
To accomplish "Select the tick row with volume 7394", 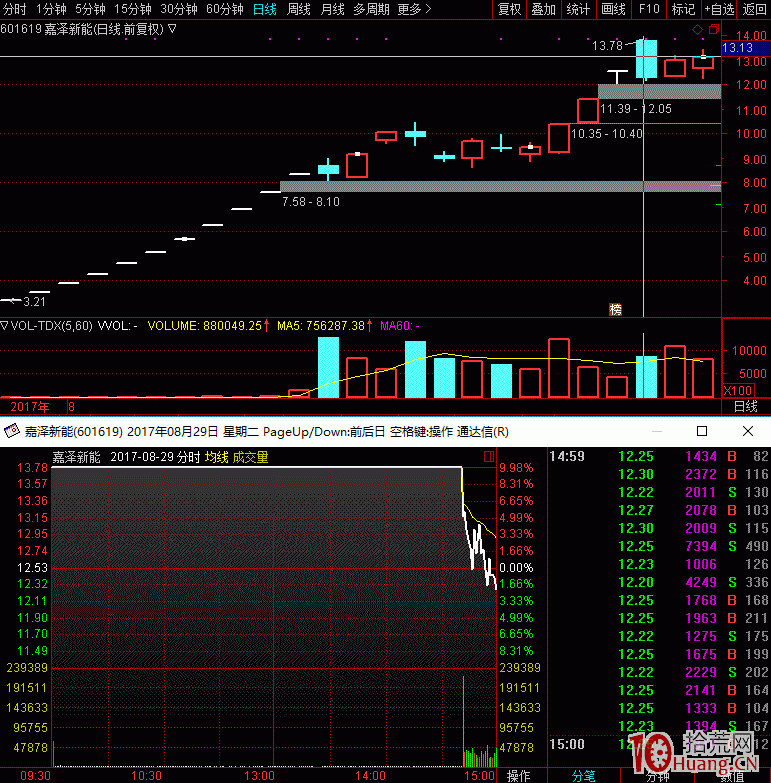I will pos(659,546).
